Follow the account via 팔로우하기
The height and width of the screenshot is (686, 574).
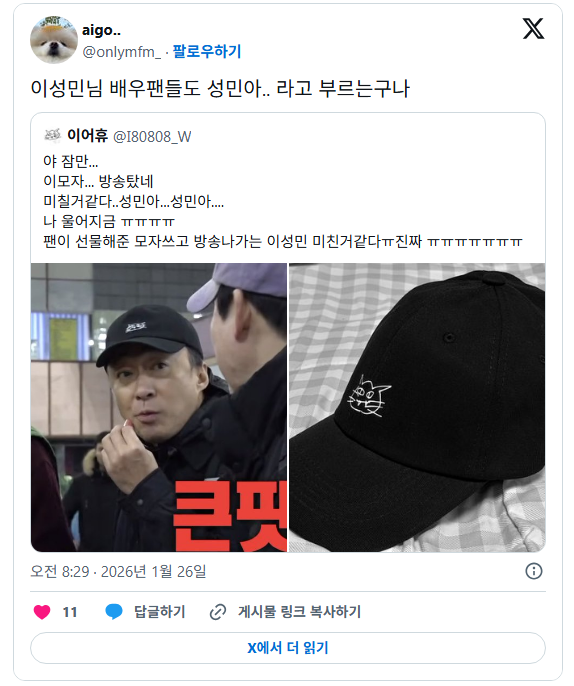206,52
